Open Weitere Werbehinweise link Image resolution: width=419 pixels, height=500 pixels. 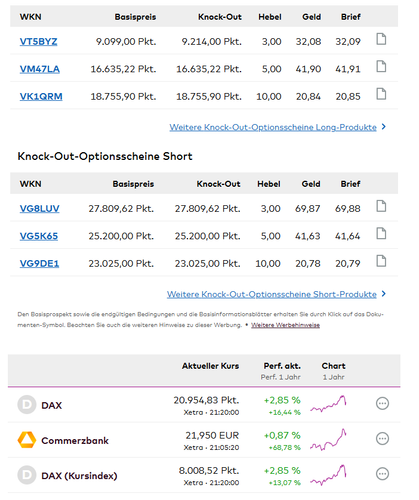(285, 325)
